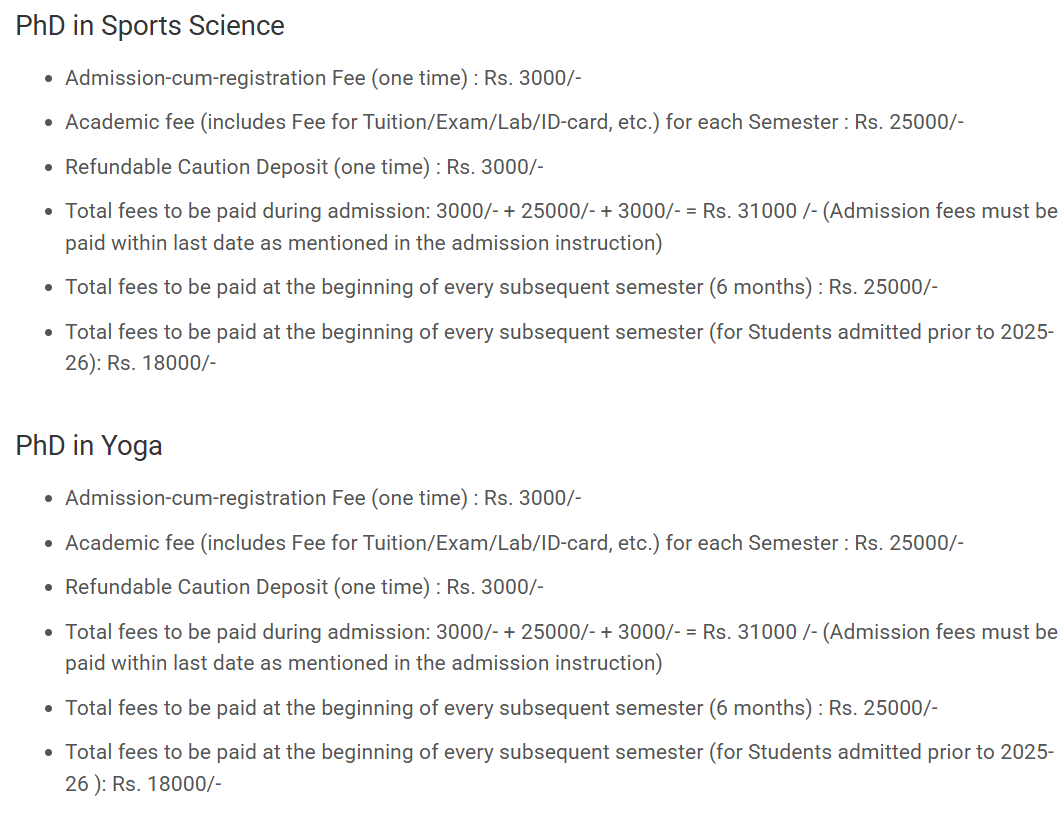The height and width of the screenshot is (815, 1060).
Task: Click "Rs. 31000" total under Sports Science
Action: [749, 212]
